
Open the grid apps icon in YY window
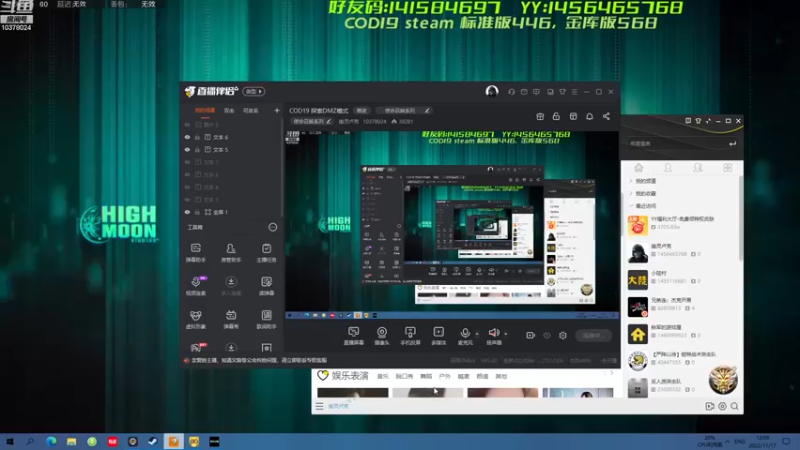[728, 168]
